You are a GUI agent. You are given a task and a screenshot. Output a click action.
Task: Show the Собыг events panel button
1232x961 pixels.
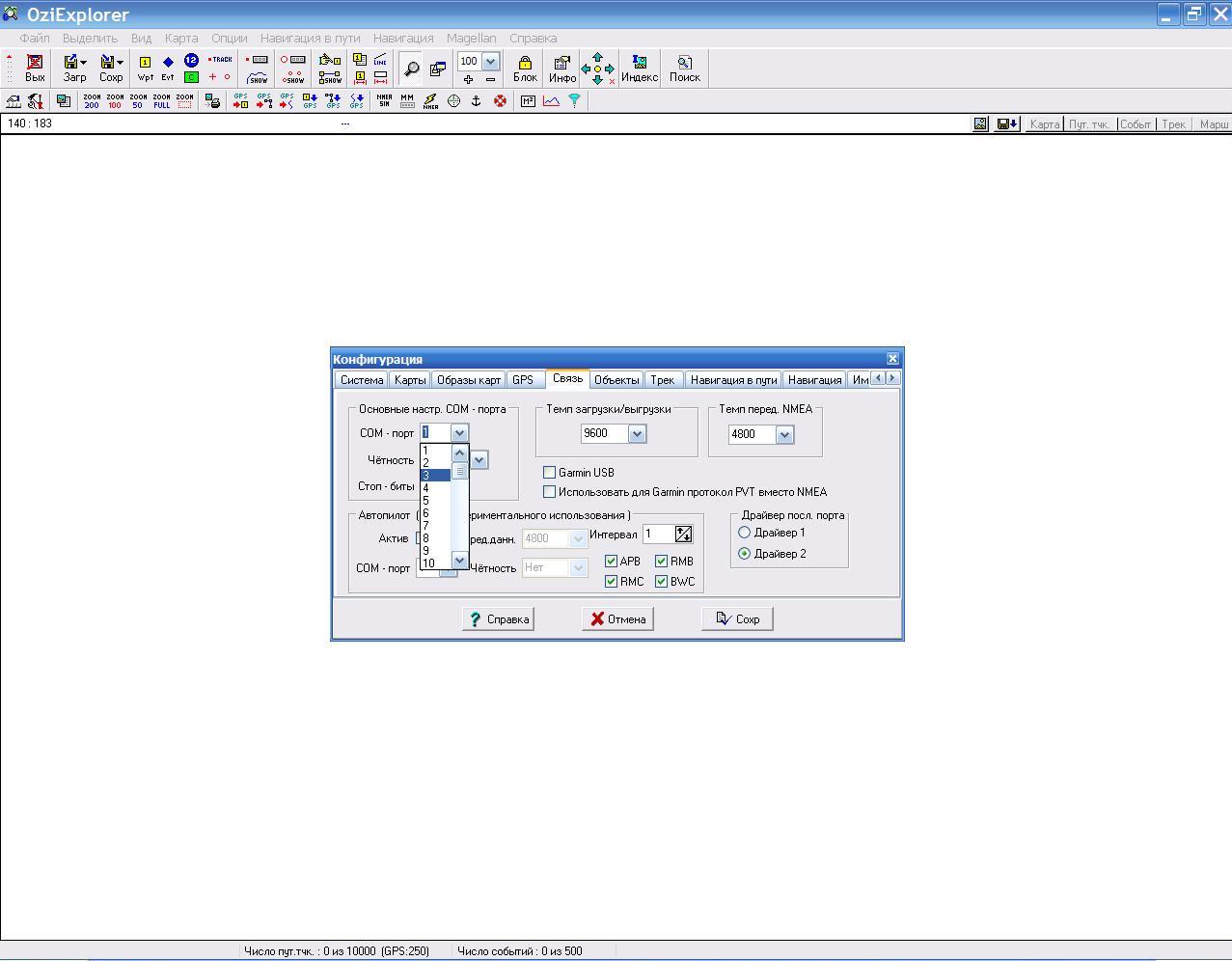tap(1136, 124)
